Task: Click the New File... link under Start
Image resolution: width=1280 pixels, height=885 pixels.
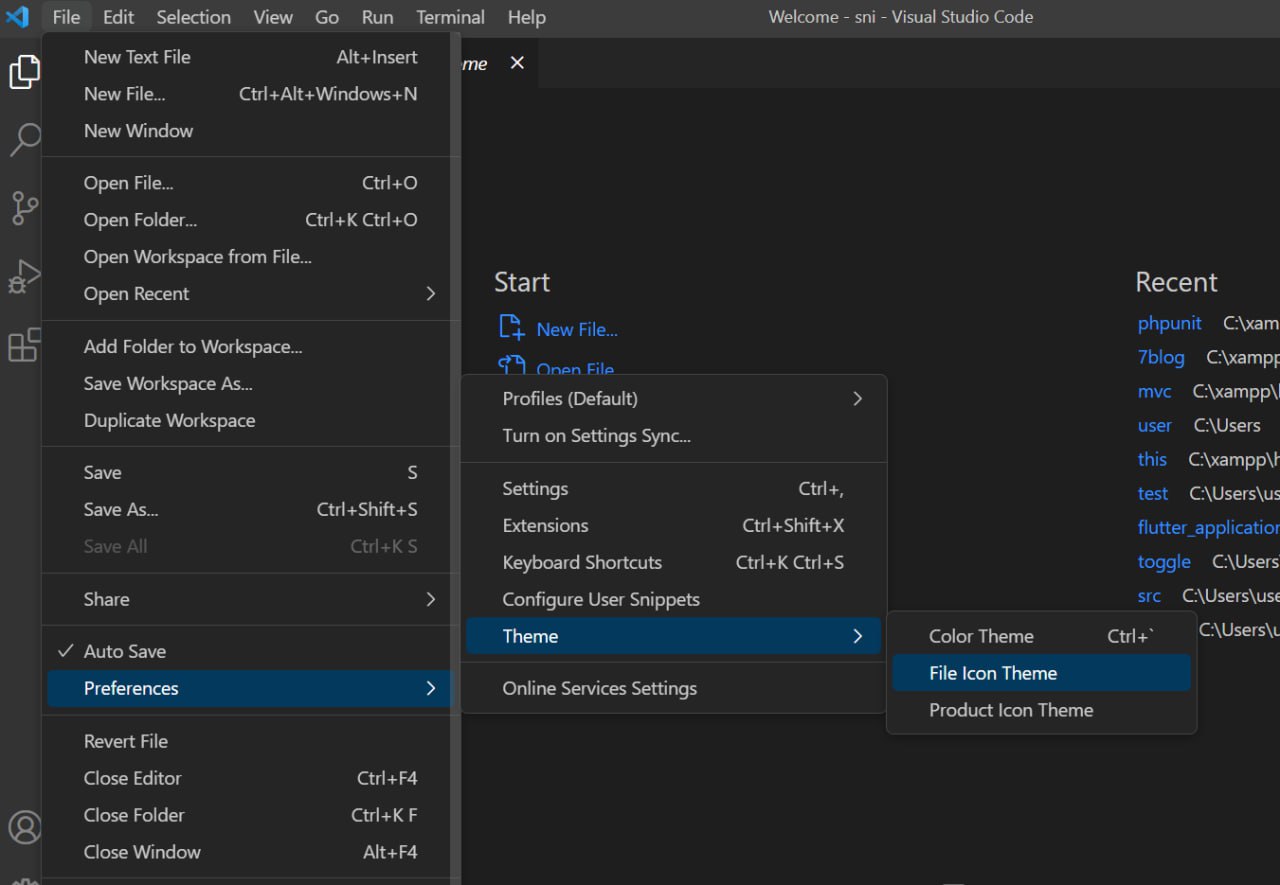Action: 577,329
